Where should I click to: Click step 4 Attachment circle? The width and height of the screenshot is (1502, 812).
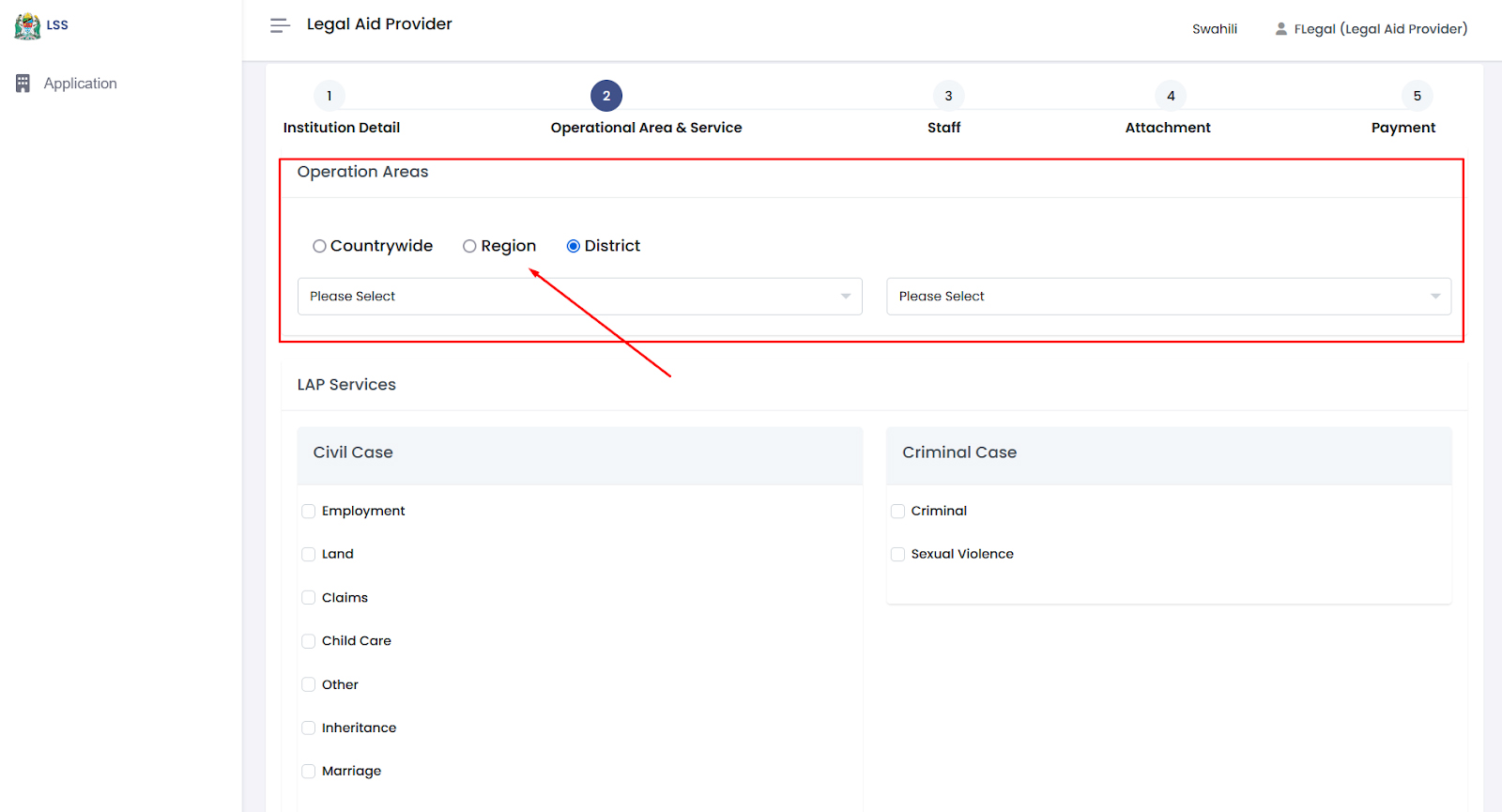tap(1170, 96)
